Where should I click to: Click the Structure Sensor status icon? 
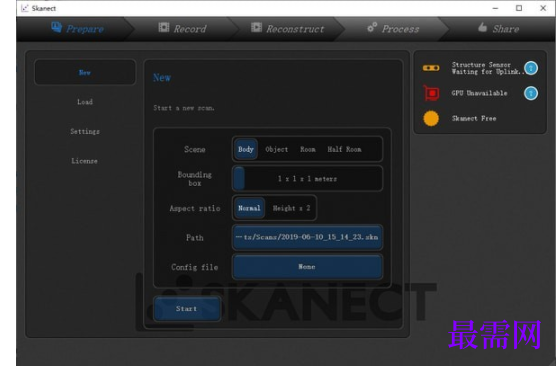tap(431, 68)
